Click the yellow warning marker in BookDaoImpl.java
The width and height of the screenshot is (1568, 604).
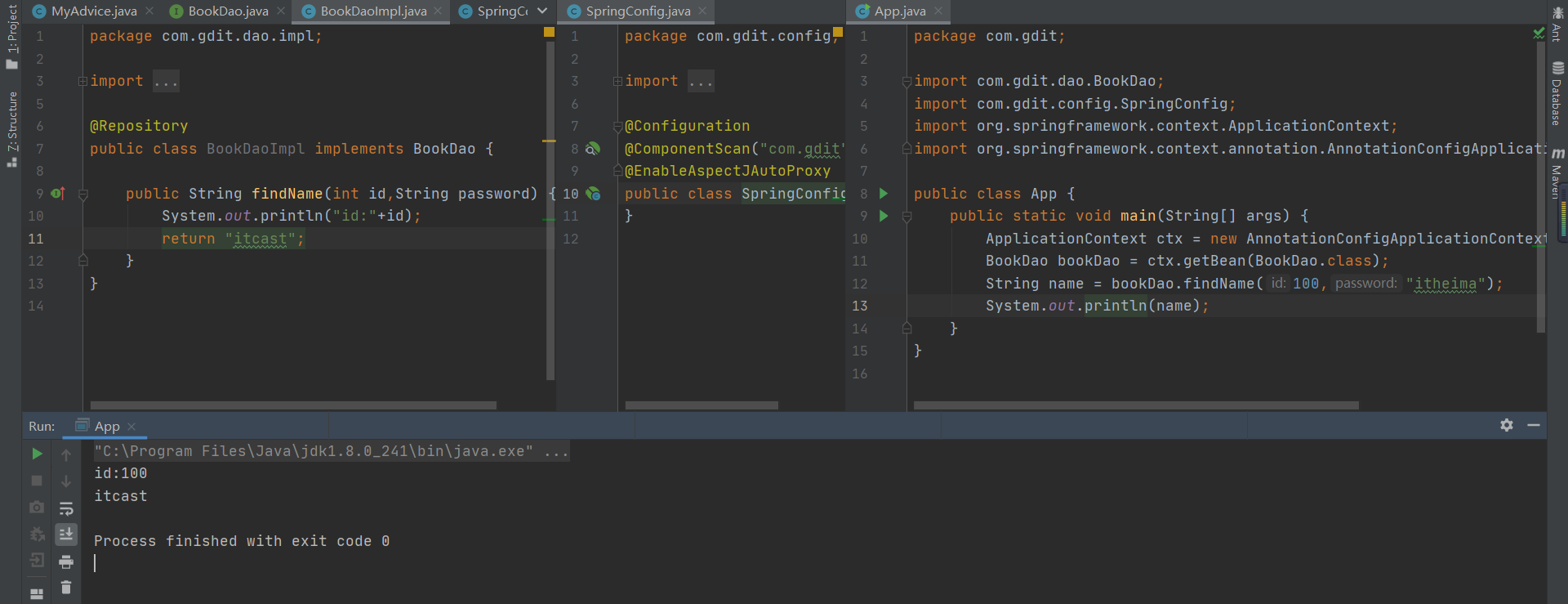coord(549,32)
